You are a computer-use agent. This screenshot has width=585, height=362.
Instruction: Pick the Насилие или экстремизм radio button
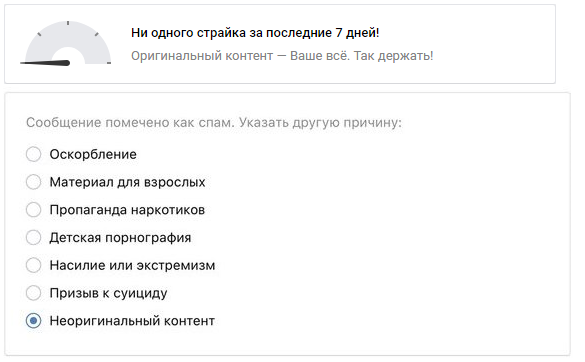[x=34, y=265]
